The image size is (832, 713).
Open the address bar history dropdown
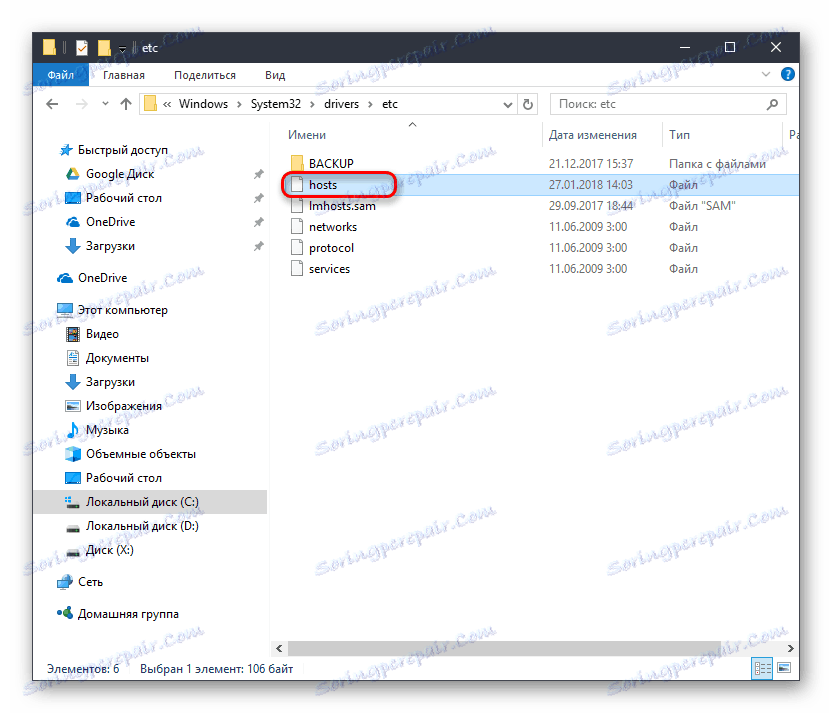click(507, 103)
